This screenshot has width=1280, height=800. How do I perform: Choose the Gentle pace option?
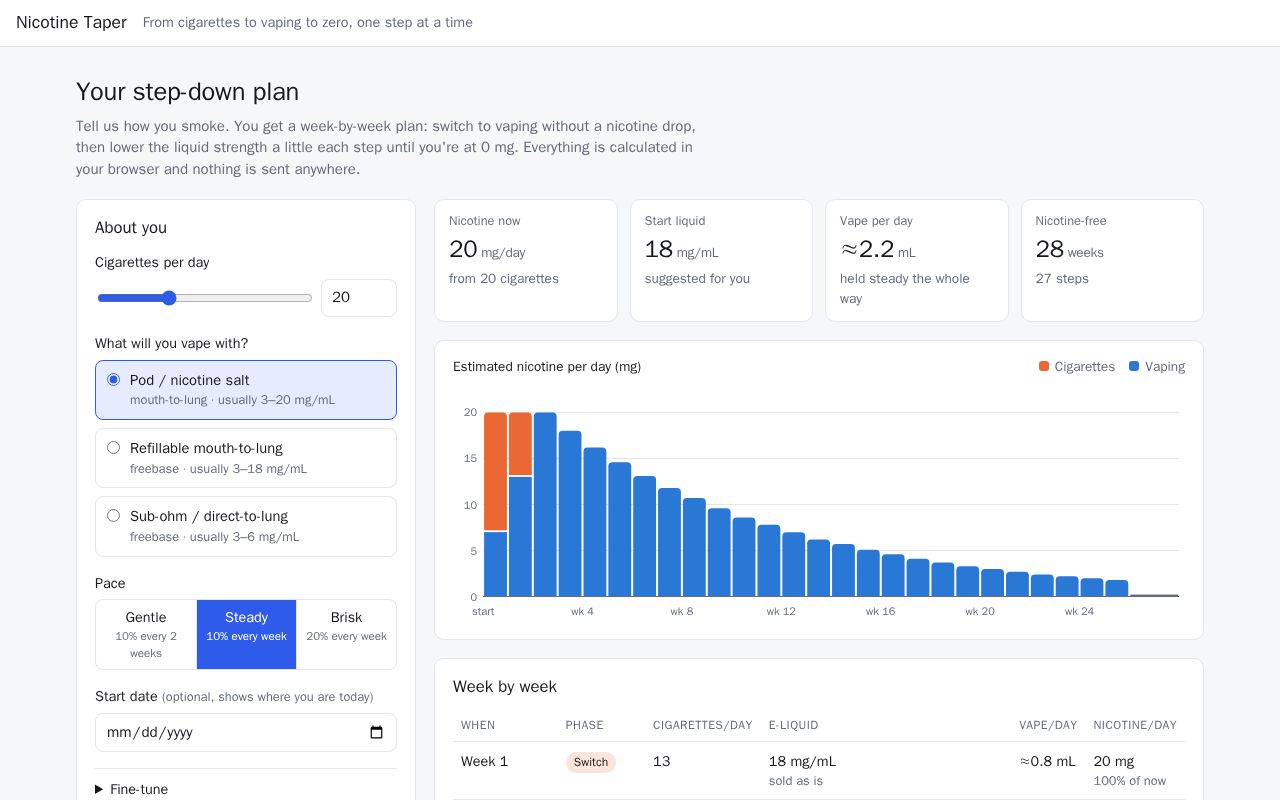146,634
